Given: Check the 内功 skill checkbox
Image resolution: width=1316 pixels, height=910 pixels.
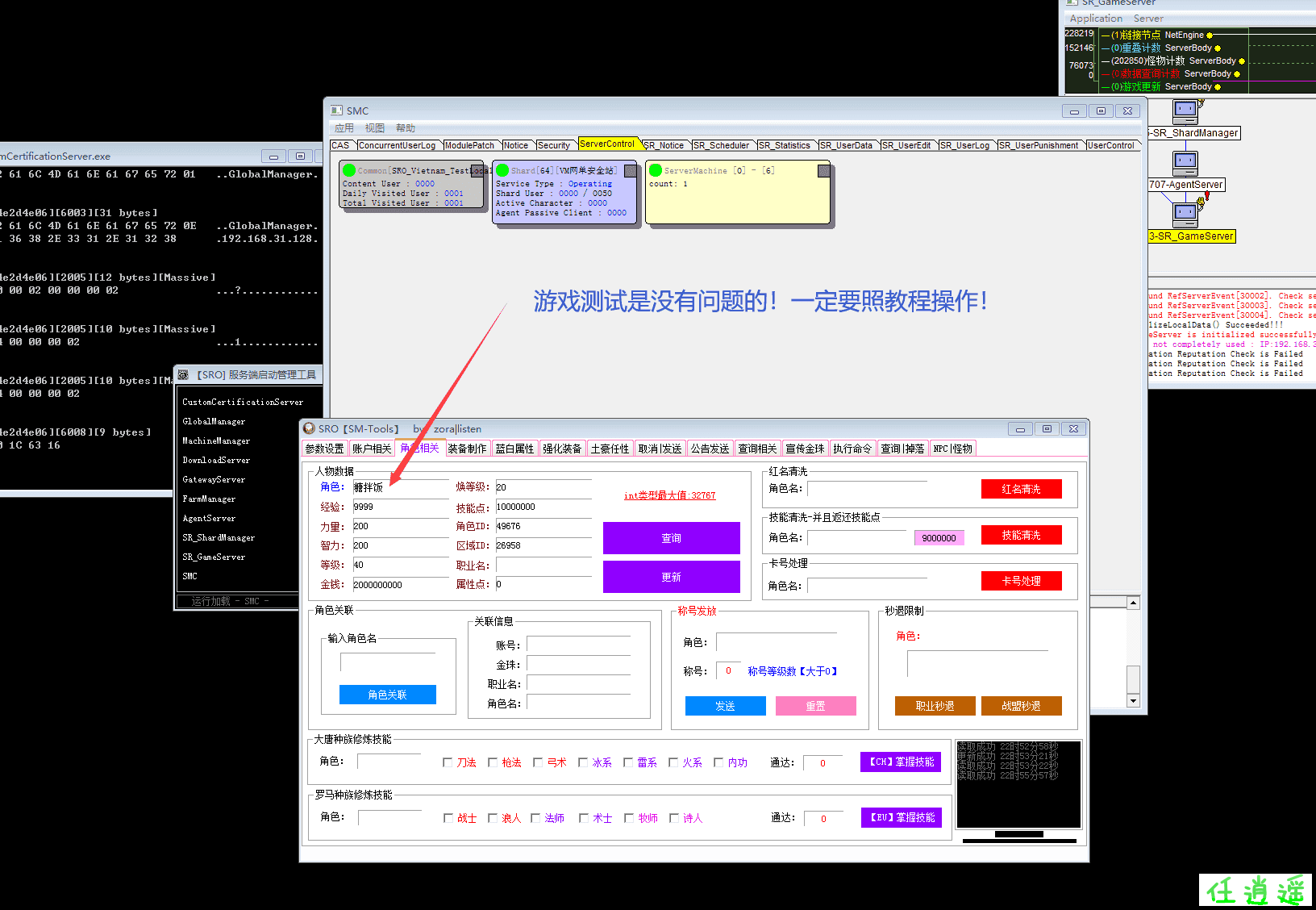Looking at the screenshot, I should tap(718, 762).
